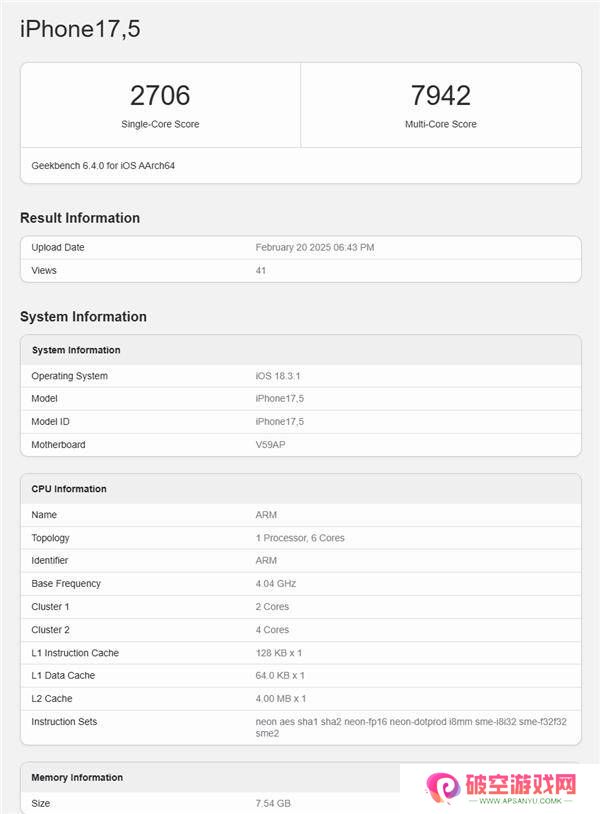The width and height of the screenshot is (600, 814).
Task: Select the iOS 18.3.1 value
Action: tap(278, 376)
